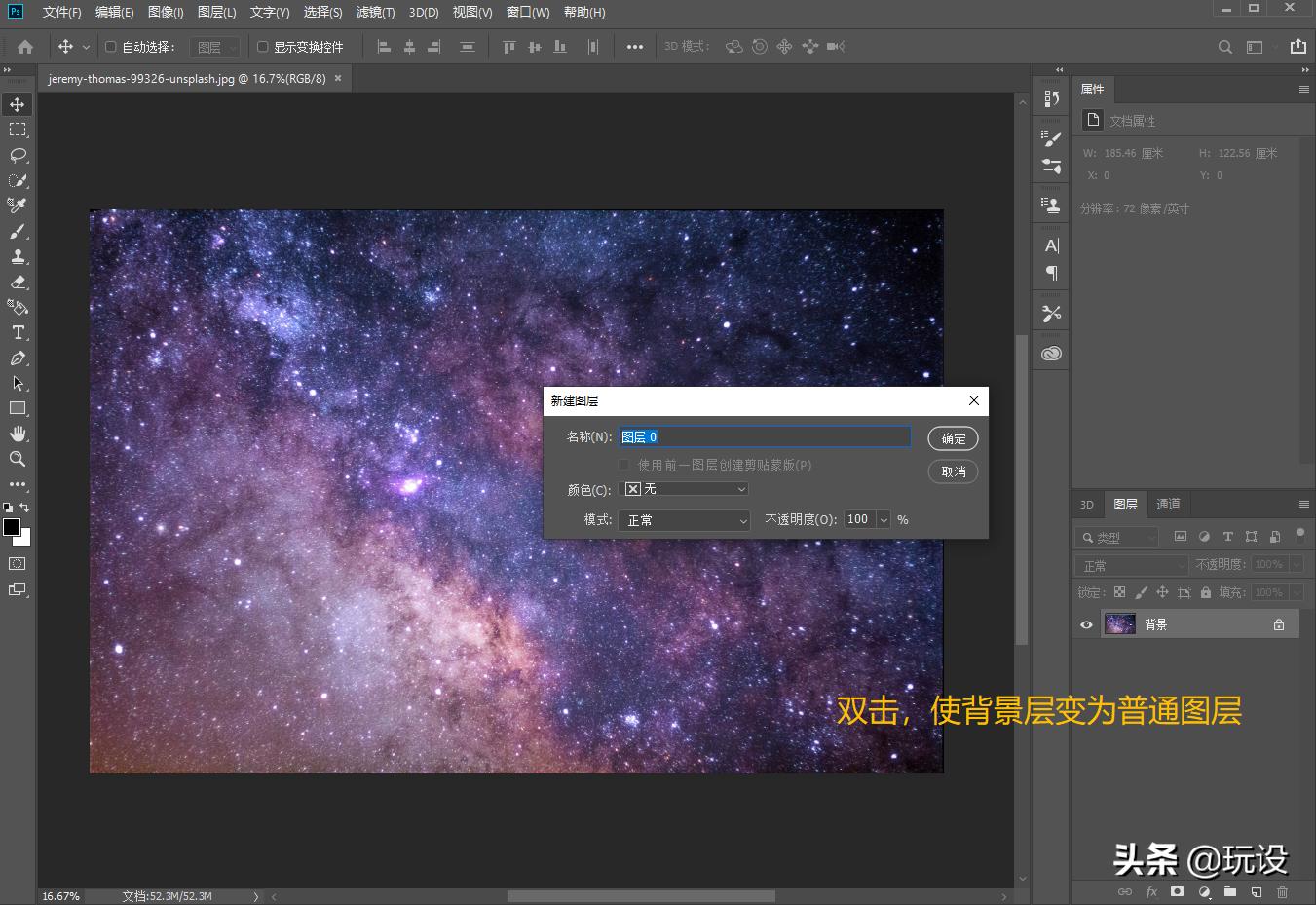Hide the 背景 layer visibility eye
The height and width of the screenshot is (905, 1316).
1086,624
